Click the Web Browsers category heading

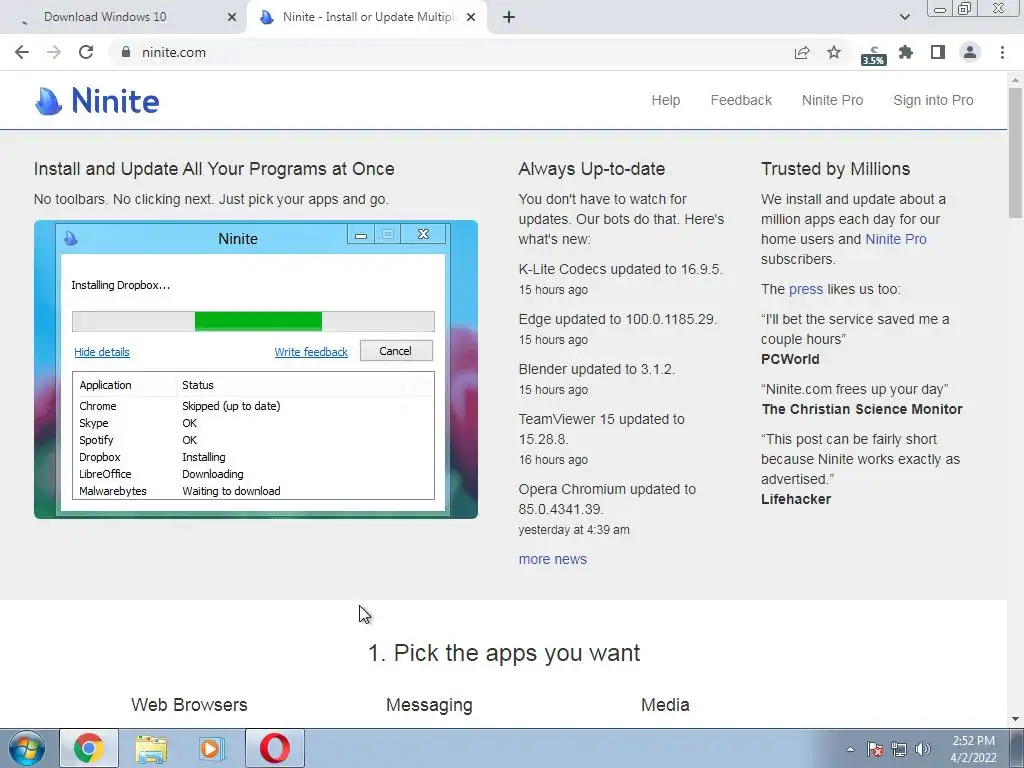pyautogui.click(x=189, y=705)
